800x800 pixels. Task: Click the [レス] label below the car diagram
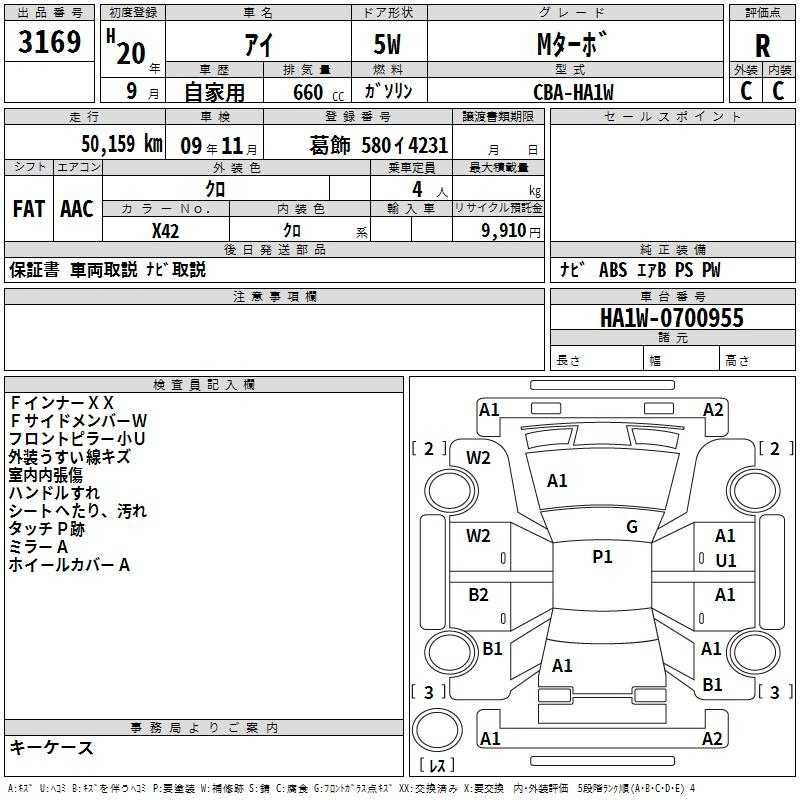tap(437, 767)
